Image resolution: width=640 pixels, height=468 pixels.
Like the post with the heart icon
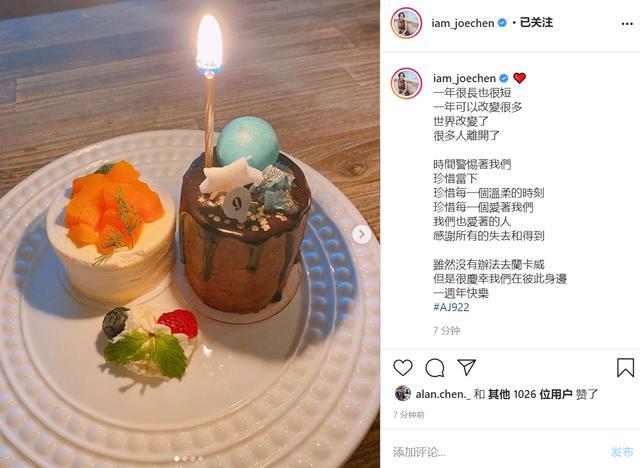[x=402, y=367]
